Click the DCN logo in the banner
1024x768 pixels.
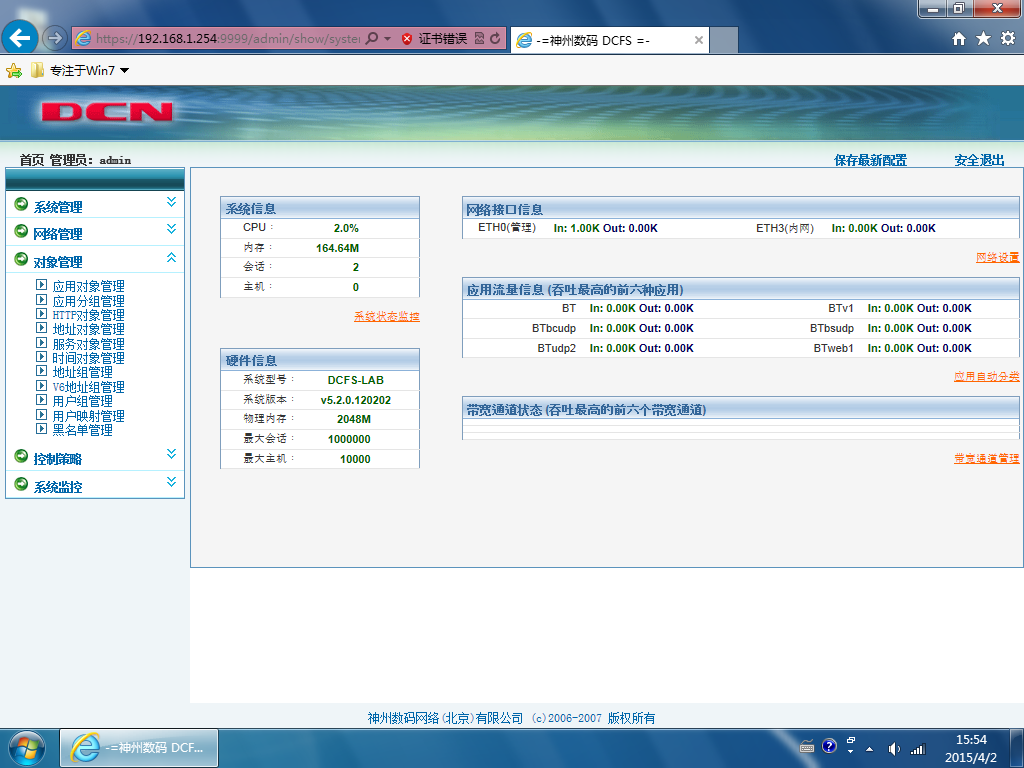[x=106, y=112]
